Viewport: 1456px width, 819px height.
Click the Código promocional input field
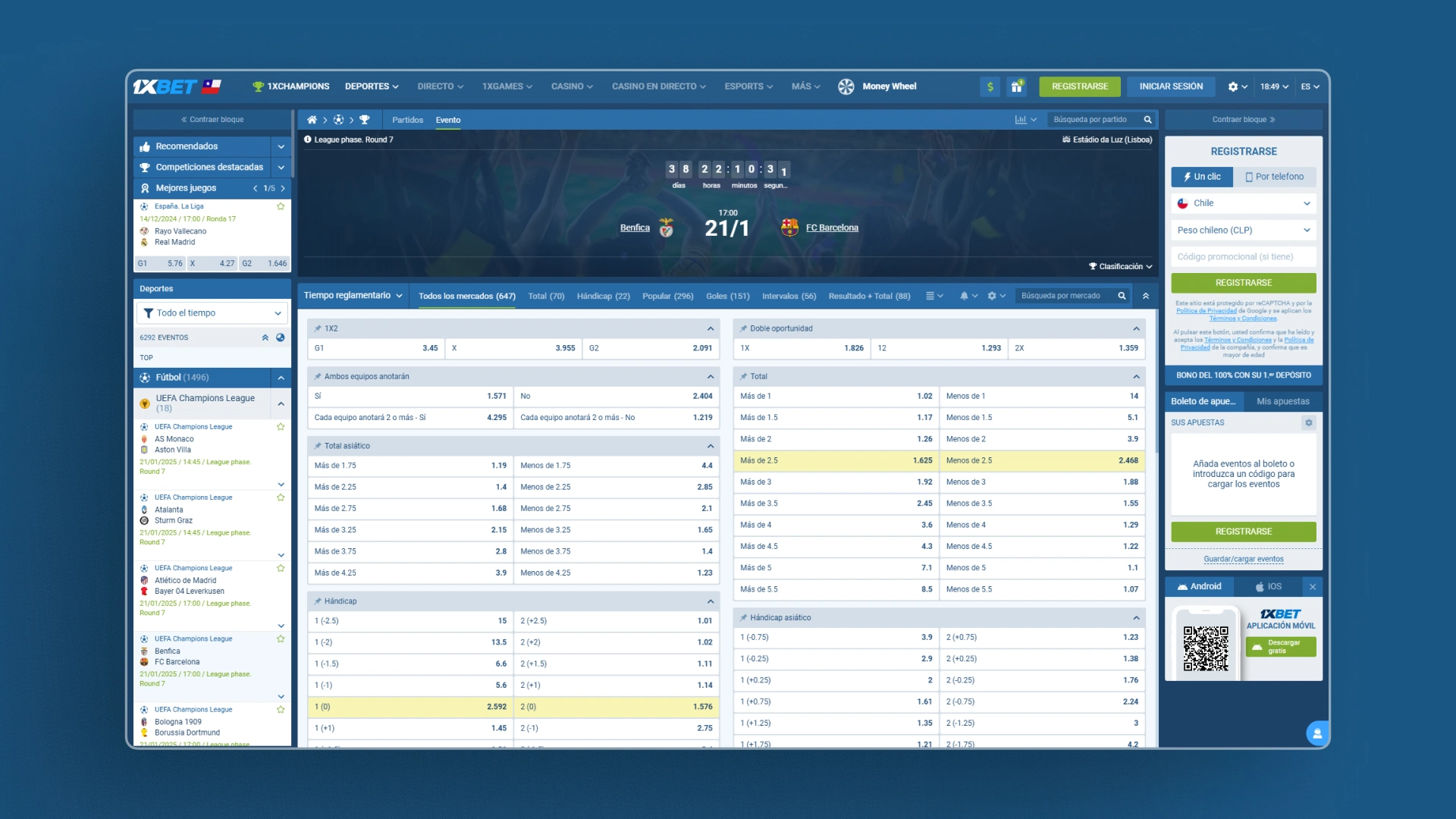pyautogui.click(x=1244, y=257)
